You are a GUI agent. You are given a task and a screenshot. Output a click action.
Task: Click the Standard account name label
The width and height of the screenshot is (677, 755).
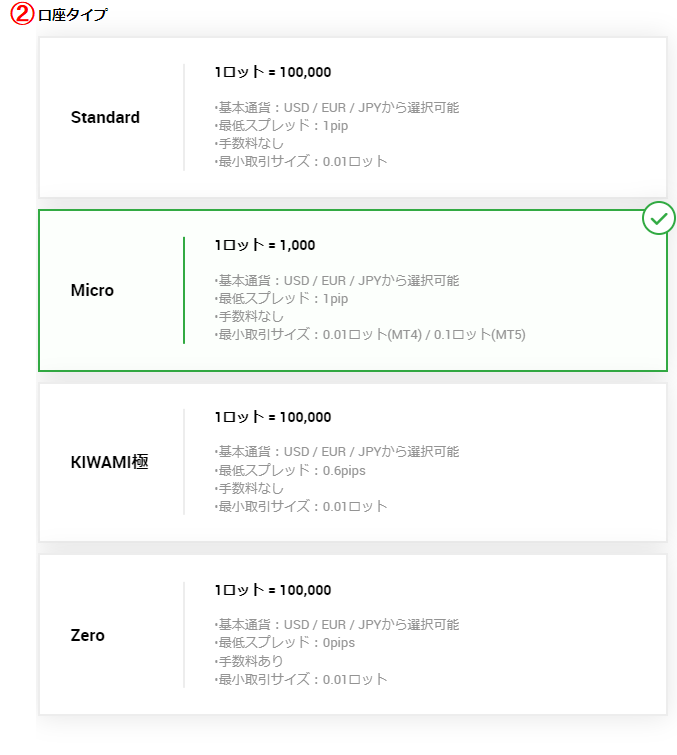tap(105, 117)
